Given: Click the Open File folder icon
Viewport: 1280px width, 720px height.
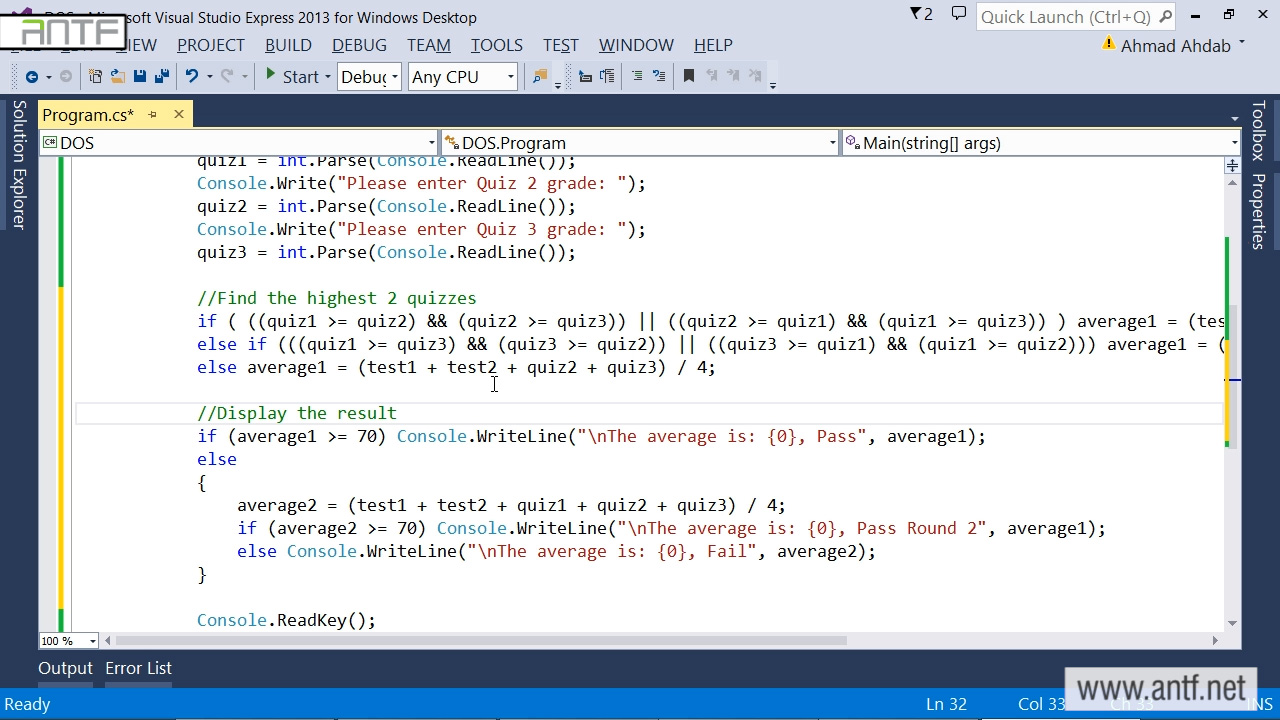Looking at the screenshot, I should click(117, 77).
